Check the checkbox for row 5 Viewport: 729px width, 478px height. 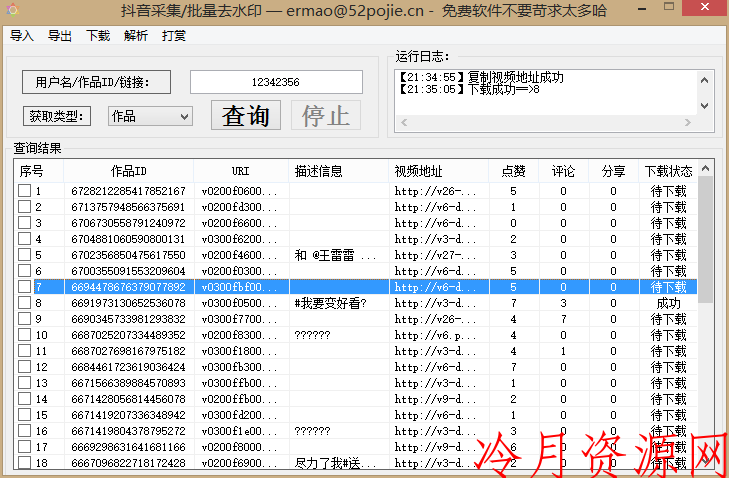tap(24, 254)
